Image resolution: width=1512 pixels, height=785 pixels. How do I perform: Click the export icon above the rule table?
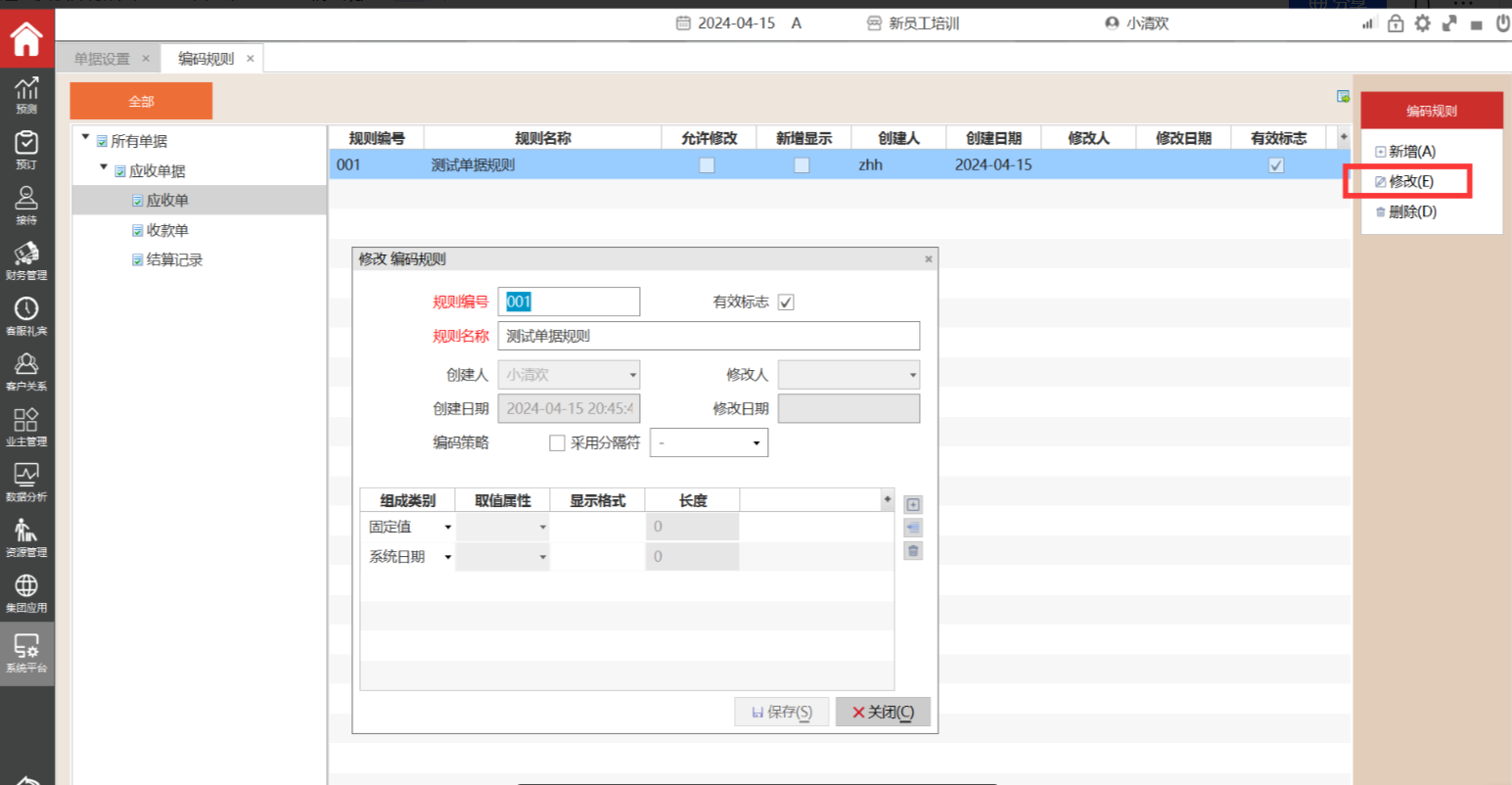(x=1343, y=96)
